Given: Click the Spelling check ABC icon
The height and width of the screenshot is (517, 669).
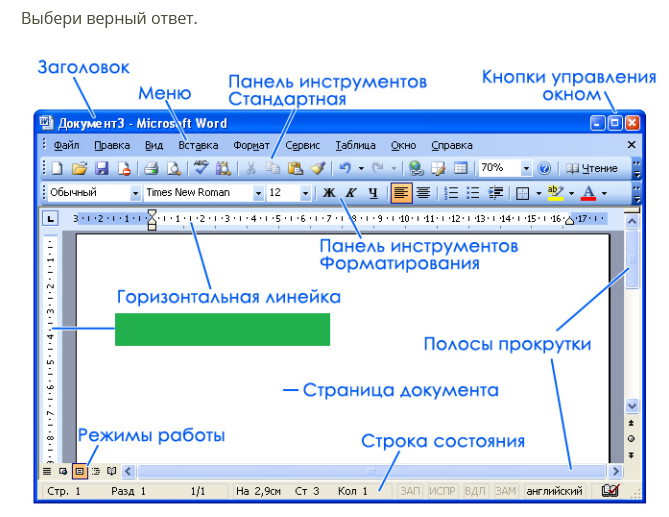Looking at the screenshot, I should [201, 169].
